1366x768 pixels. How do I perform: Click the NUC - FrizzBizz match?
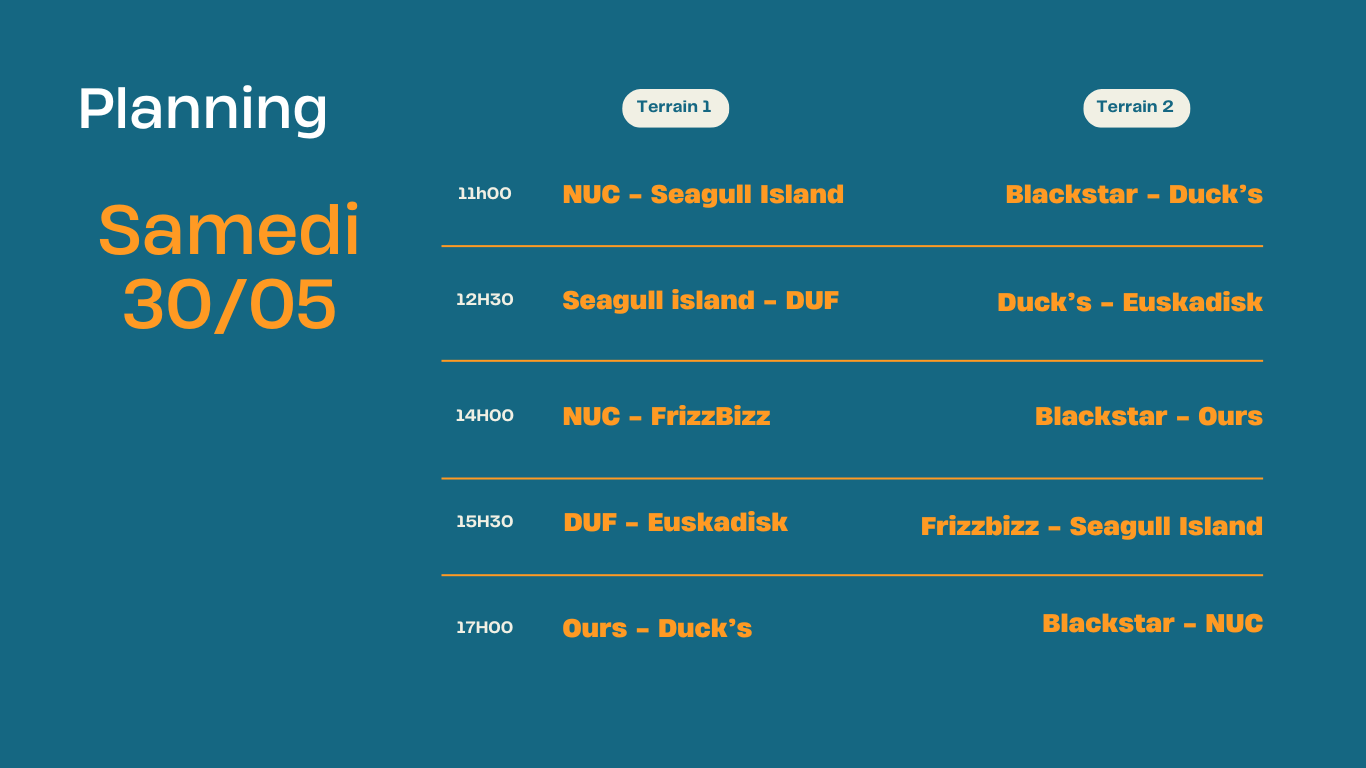tap(666, 416)
